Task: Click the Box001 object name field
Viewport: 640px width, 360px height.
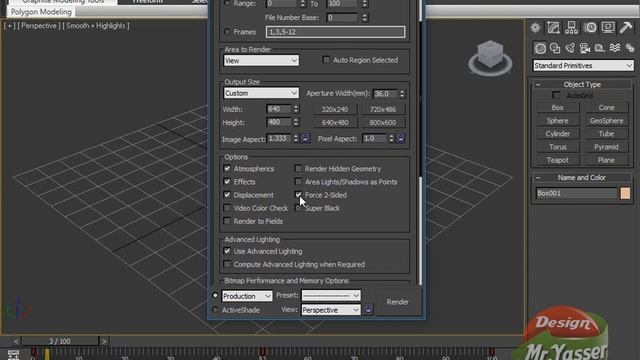Action: (577, 193)
